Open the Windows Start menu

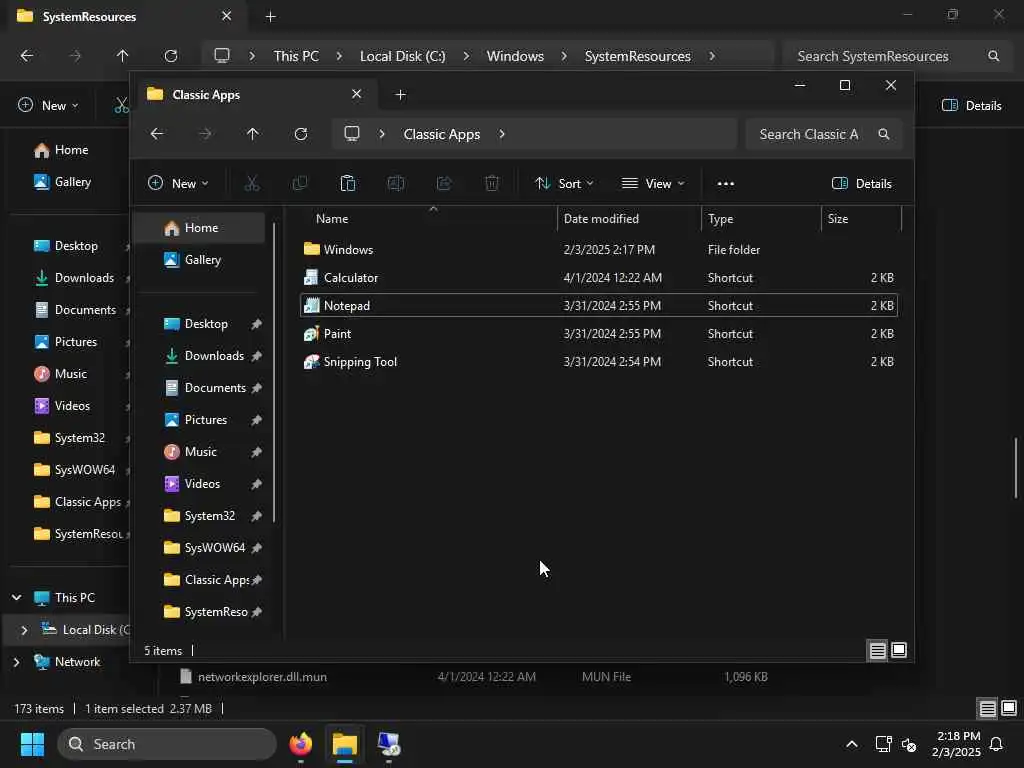(32, 744)
